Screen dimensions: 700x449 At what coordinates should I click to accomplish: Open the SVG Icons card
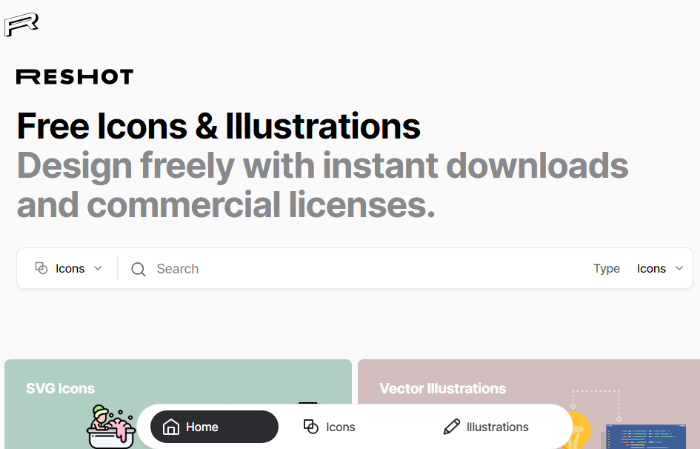[178, 404]
